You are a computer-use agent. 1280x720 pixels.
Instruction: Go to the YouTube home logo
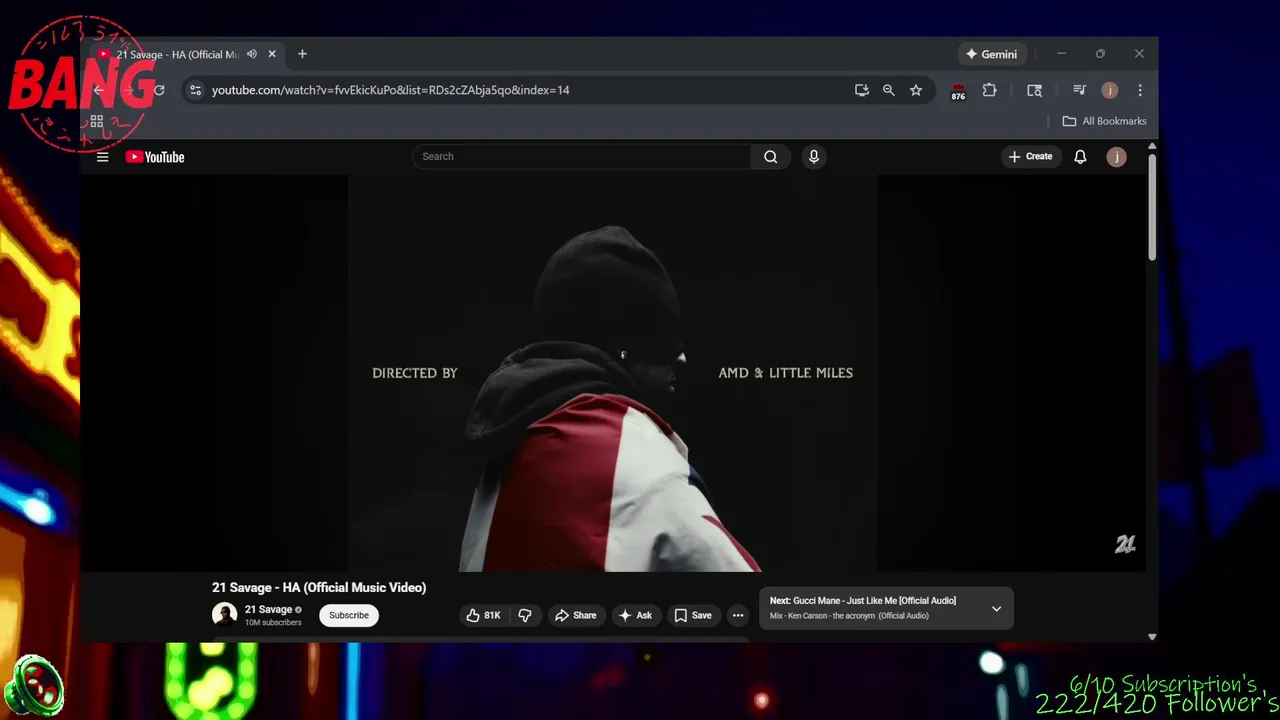pyautogui.click(x=155, y=157)
